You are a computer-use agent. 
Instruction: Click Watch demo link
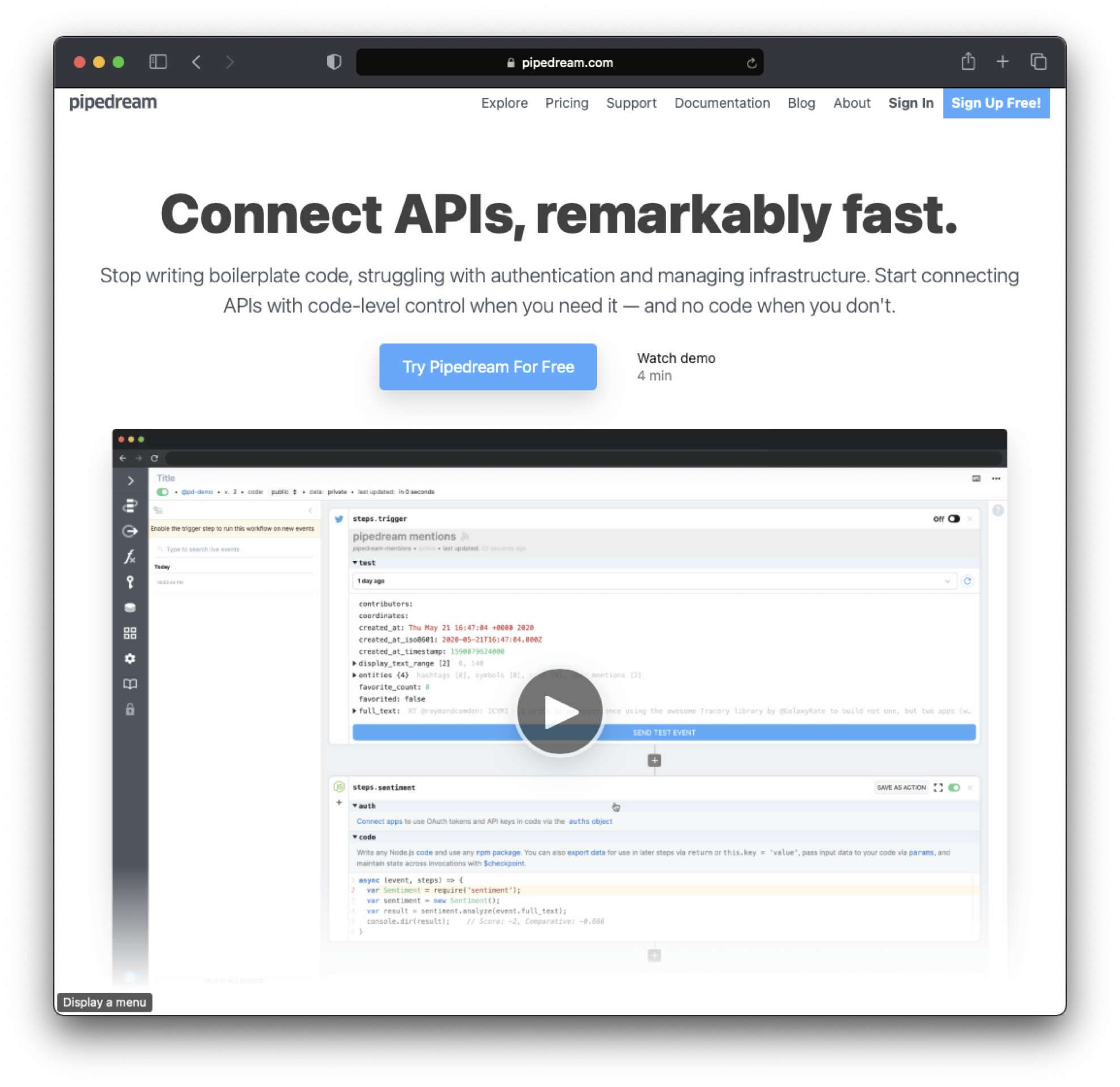[x=676, y=358]
